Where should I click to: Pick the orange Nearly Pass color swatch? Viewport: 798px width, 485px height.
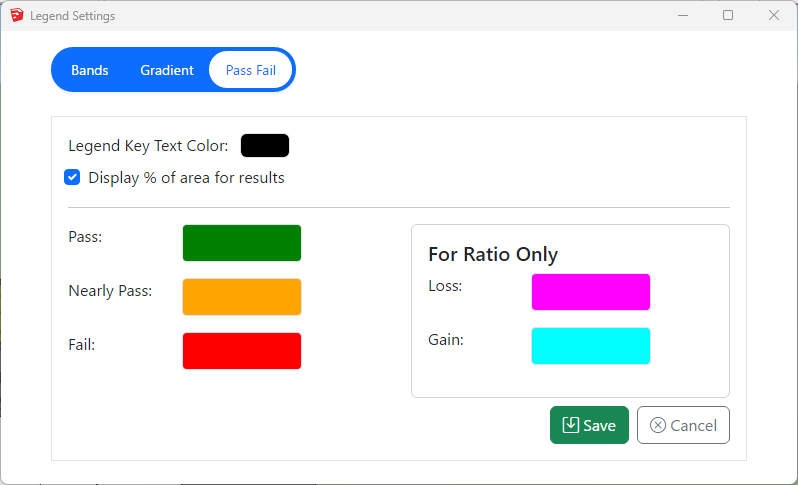242,297
